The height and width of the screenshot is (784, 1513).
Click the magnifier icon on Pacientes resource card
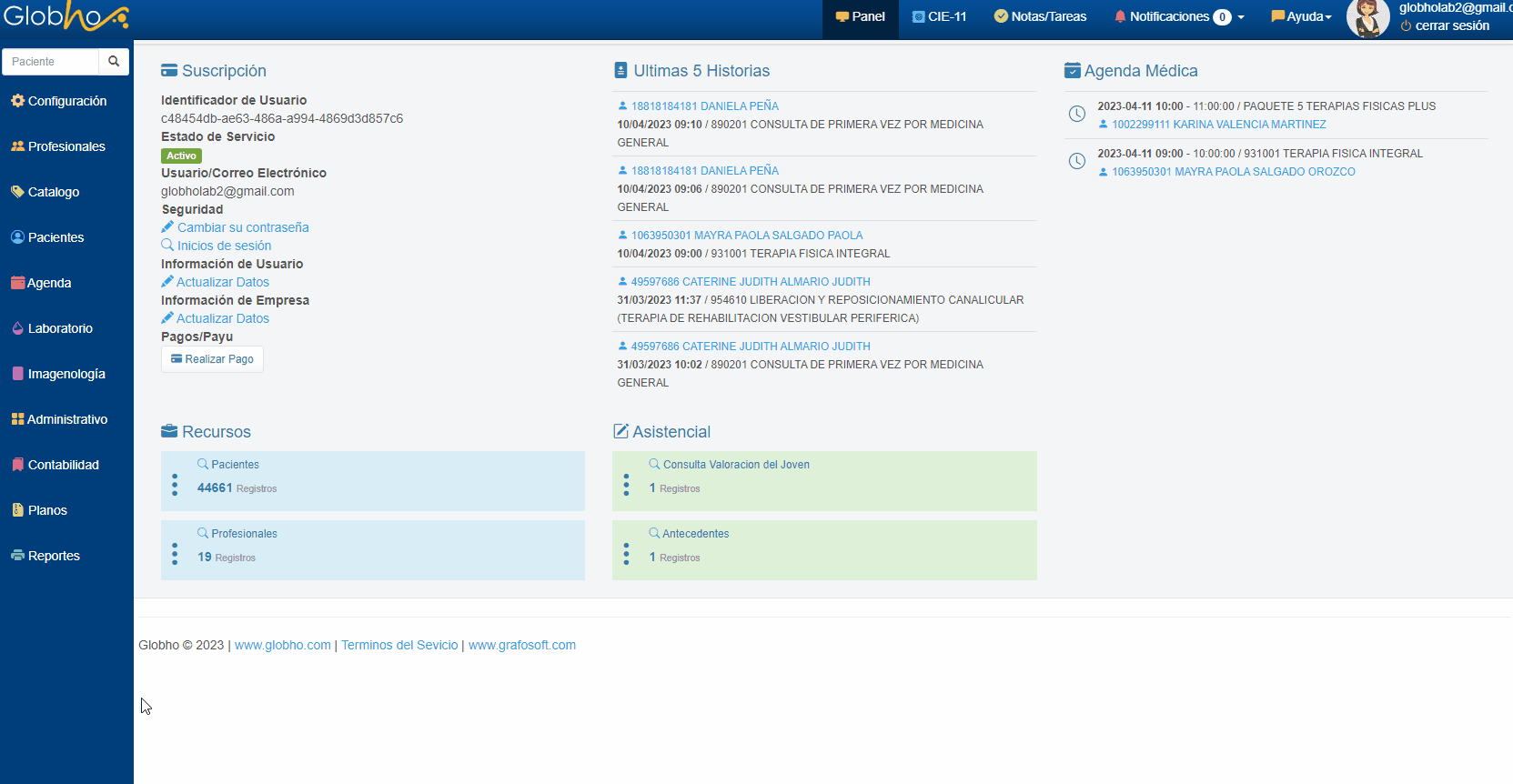(203, 464)
